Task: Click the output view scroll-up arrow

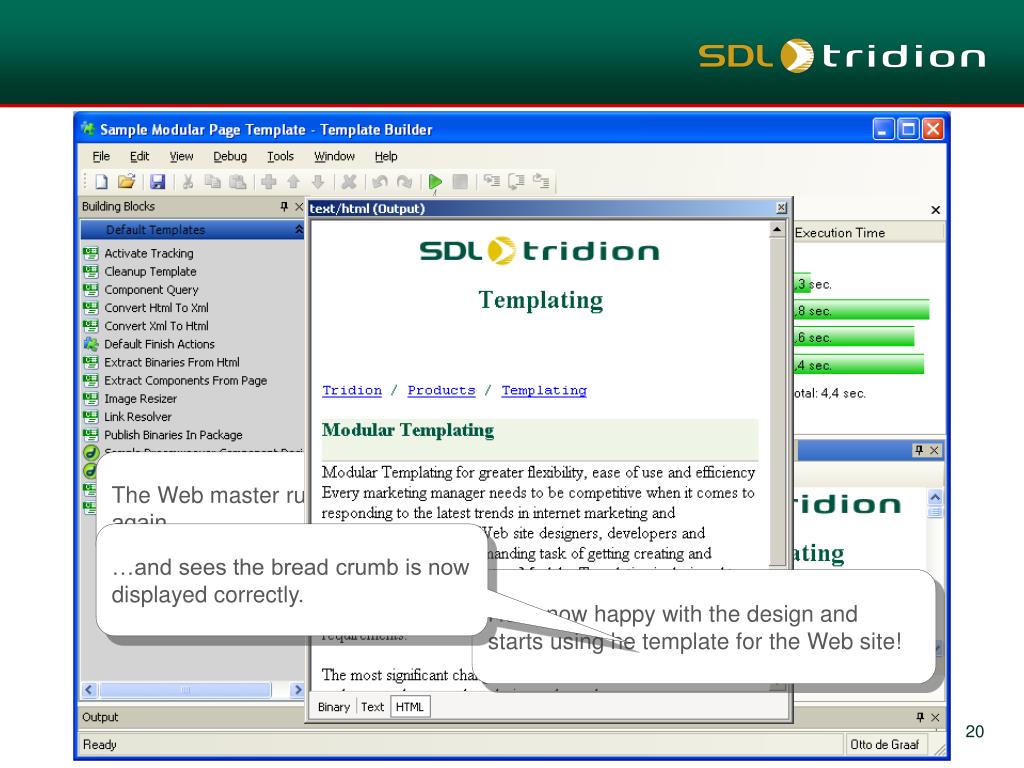Action: (x=776, y=229)
